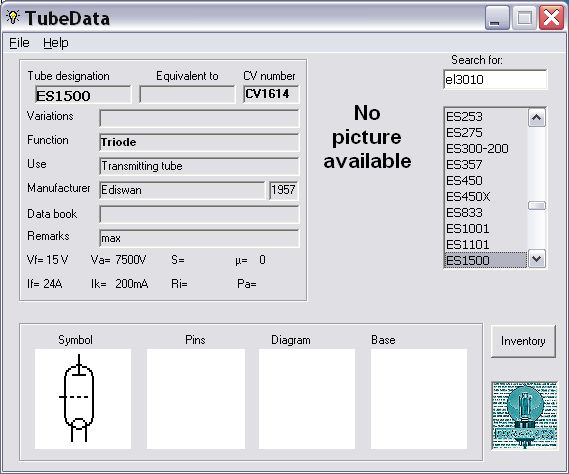This screenshot has width=569, height=474.
Task: Click the list scroll up arrow
Action: (537, 118)
